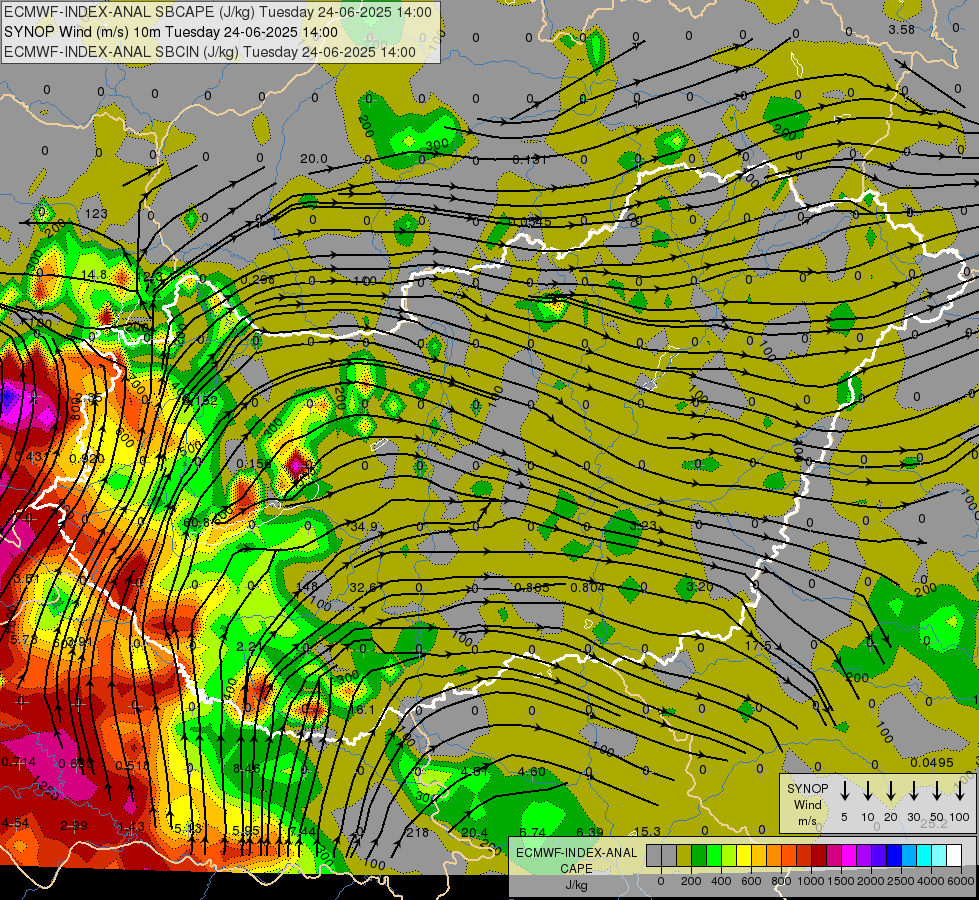
Task: Click the 0.156 value label
Action: (253, 464)
